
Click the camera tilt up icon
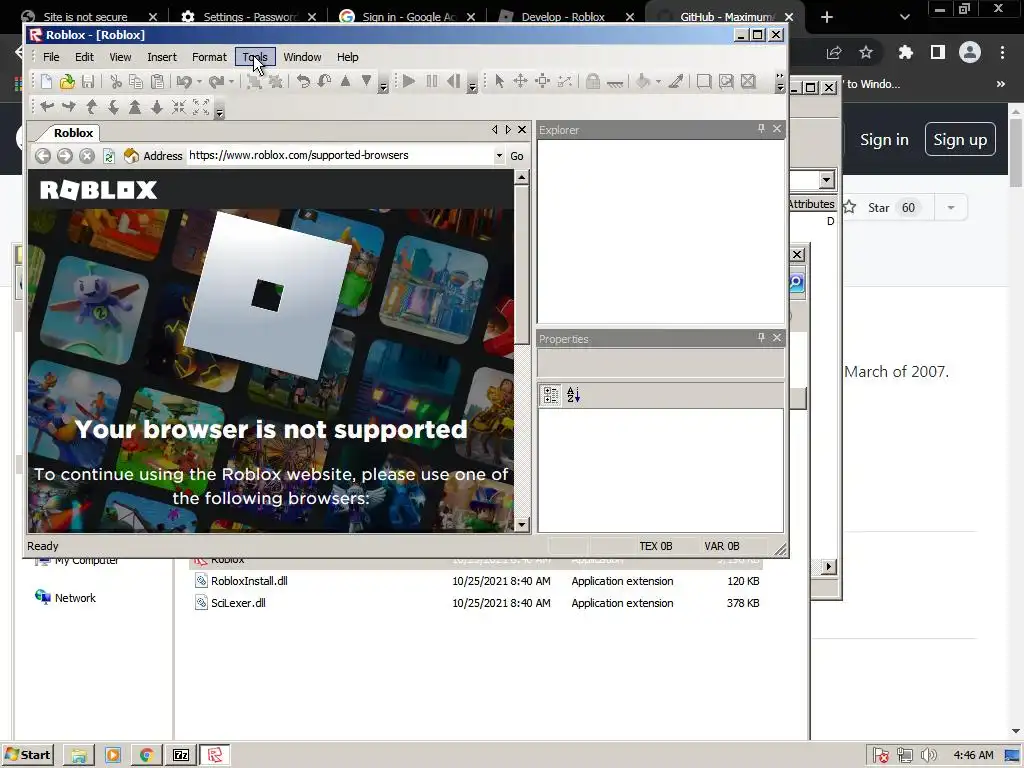click(x=91, y=107)
